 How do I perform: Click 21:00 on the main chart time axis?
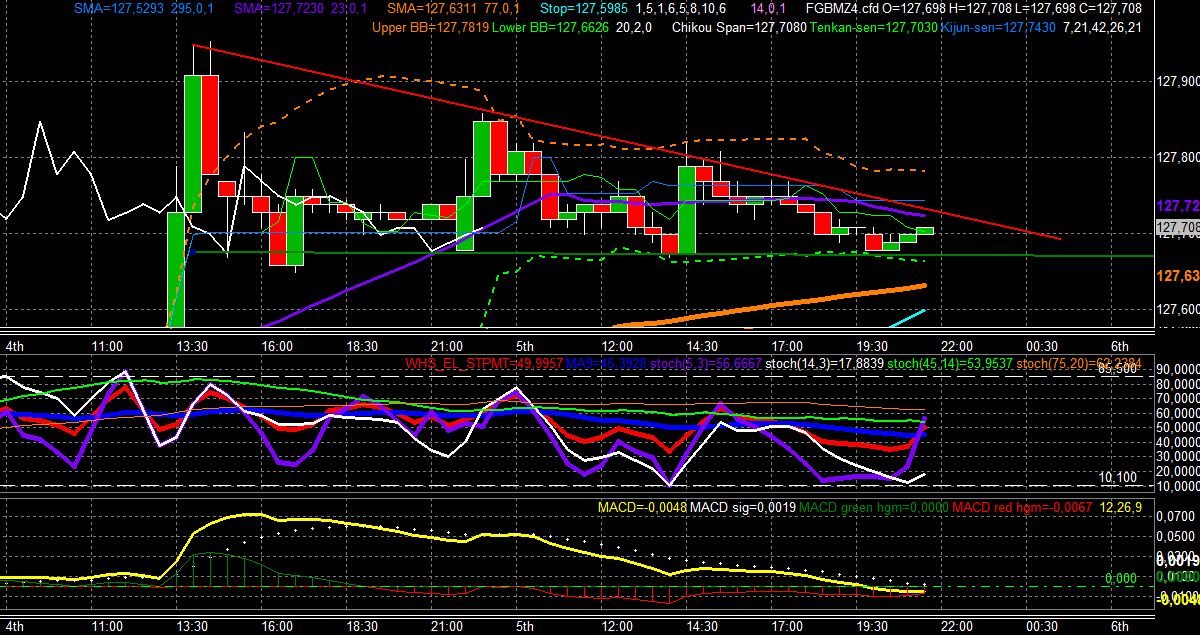pos(446,345)
